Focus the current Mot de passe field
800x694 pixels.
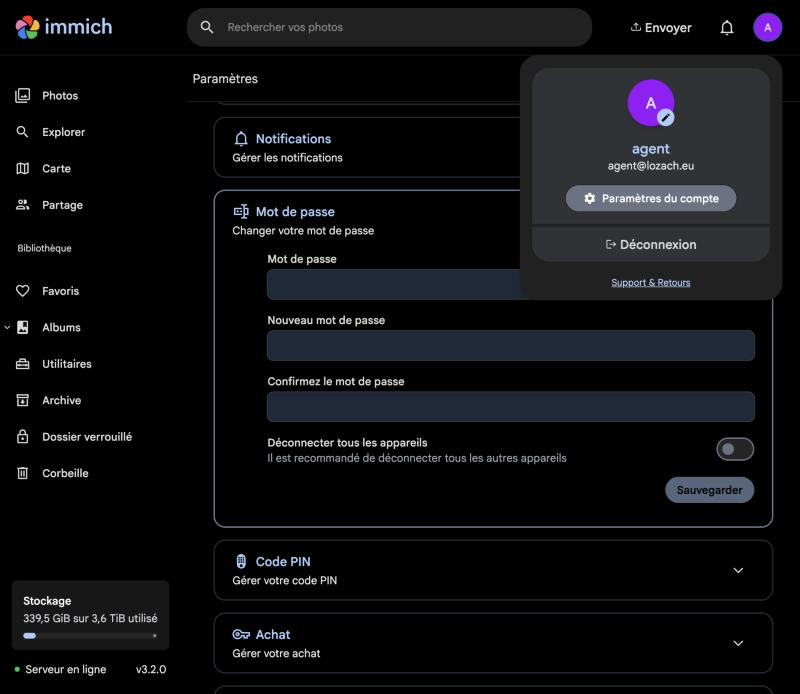pyautogui.click(x=394, y=284)
